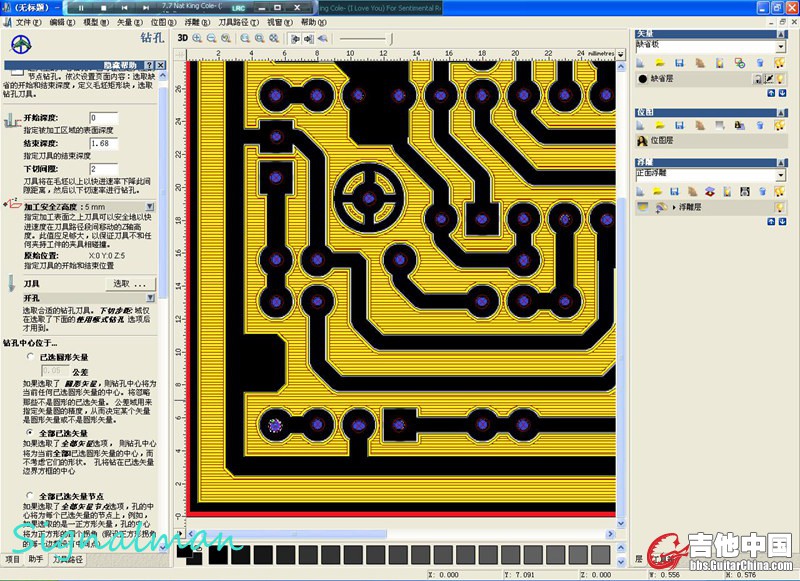Select 全部已选矢量节点 radio option
This screenshot has height=581, width=800.
click(31, 495)
